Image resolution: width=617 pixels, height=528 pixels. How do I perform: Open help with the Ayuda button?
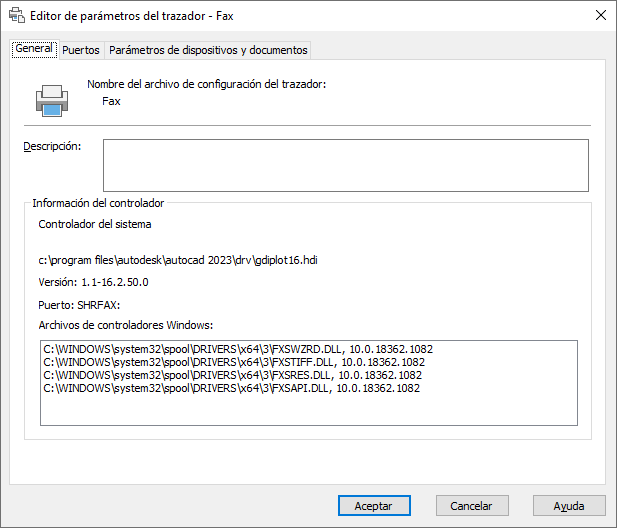click(x=569, y=506)
